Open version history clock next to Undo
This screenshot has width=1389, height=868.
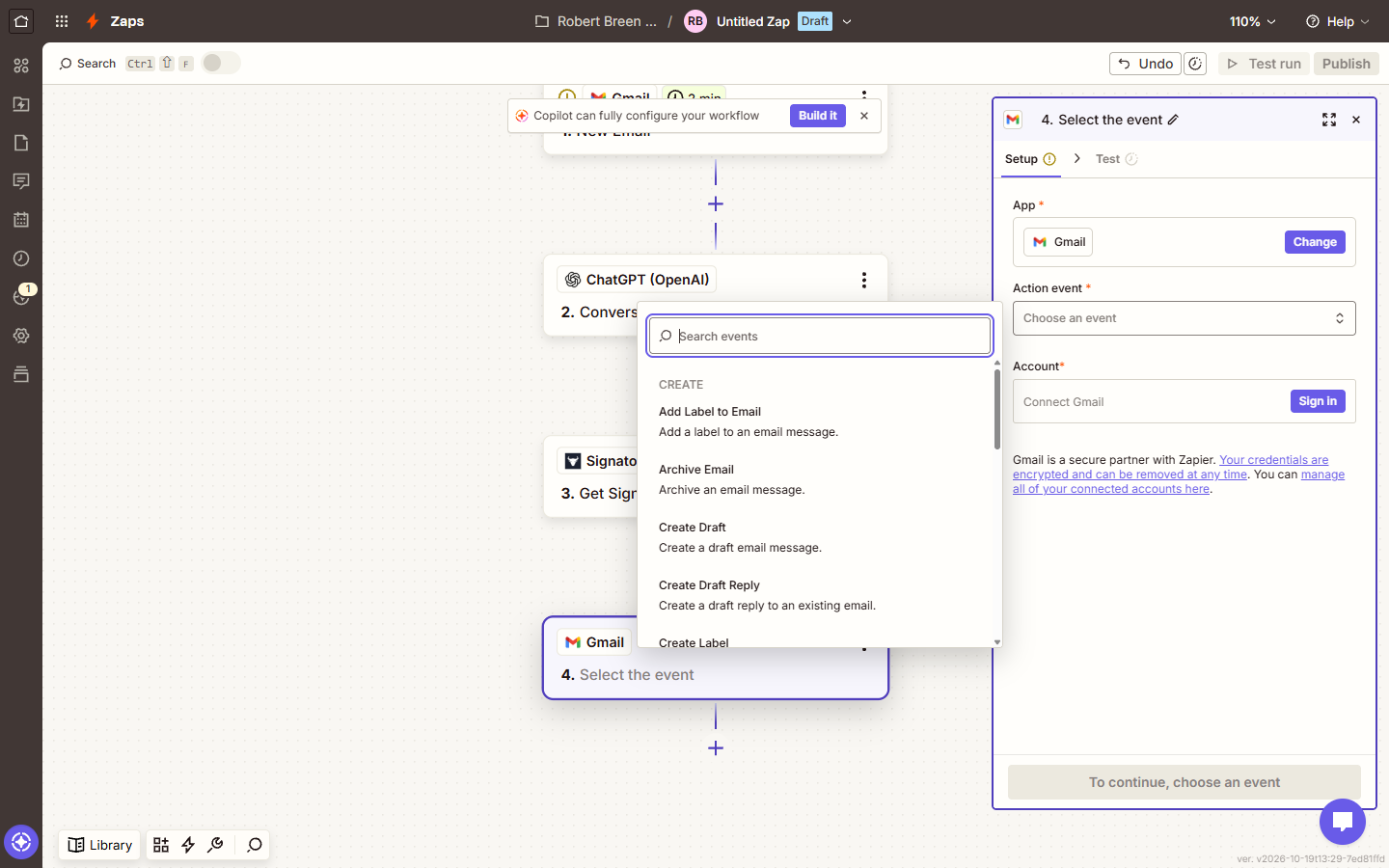coord(1195,64)
